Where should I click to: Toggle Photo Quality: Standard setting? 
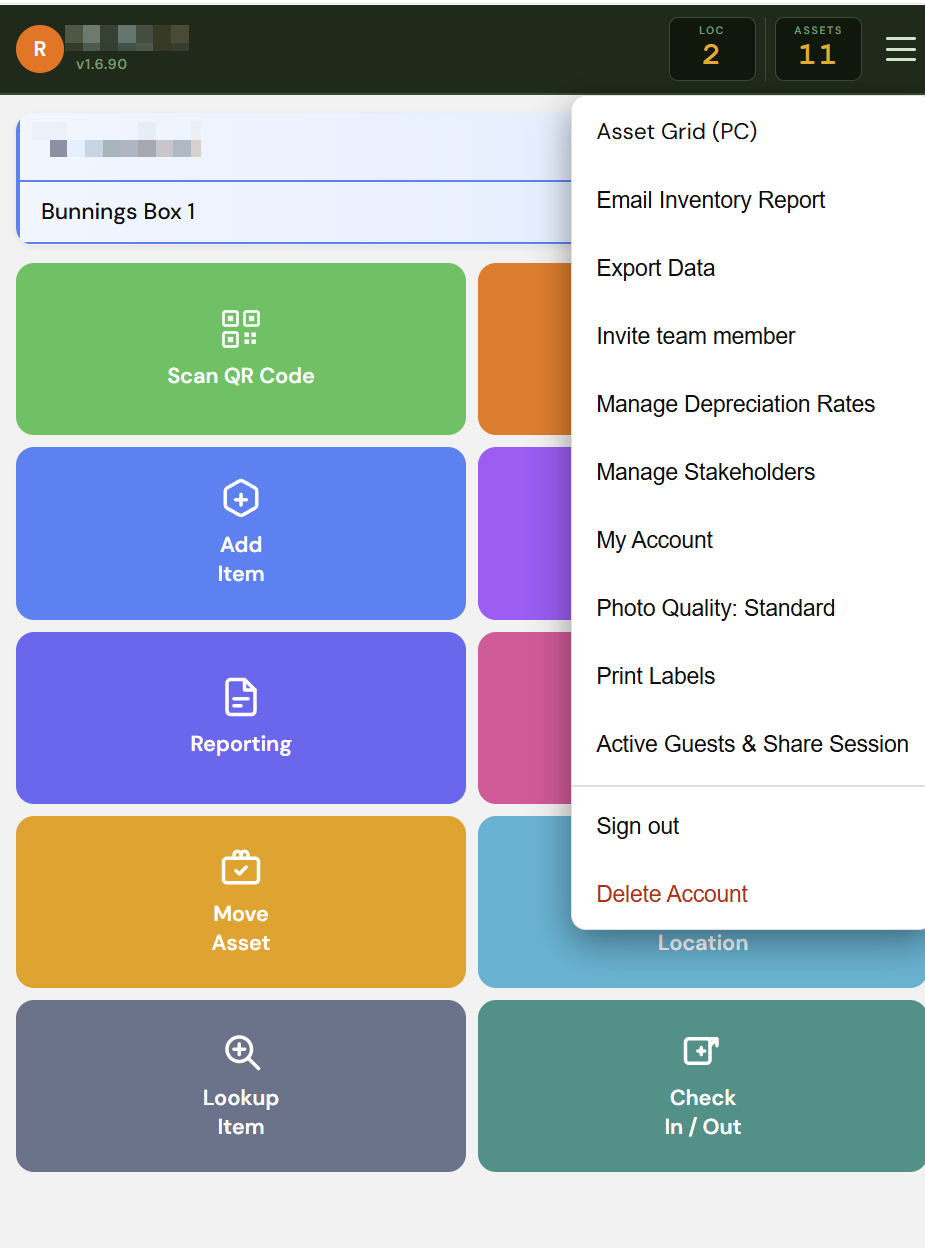(x=715, y=608)
